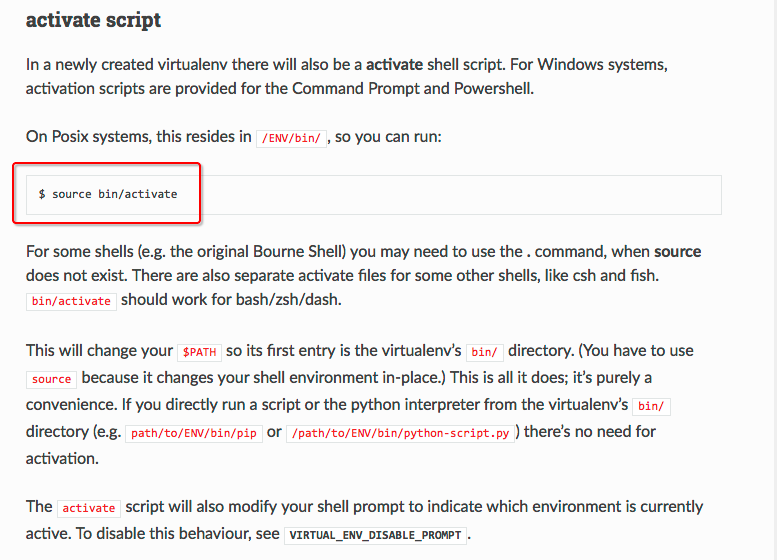The height and width of the screenshot is (560, 777).
Task: Click the bold "activate" word in first paragraph
Action: pos(394,65)
